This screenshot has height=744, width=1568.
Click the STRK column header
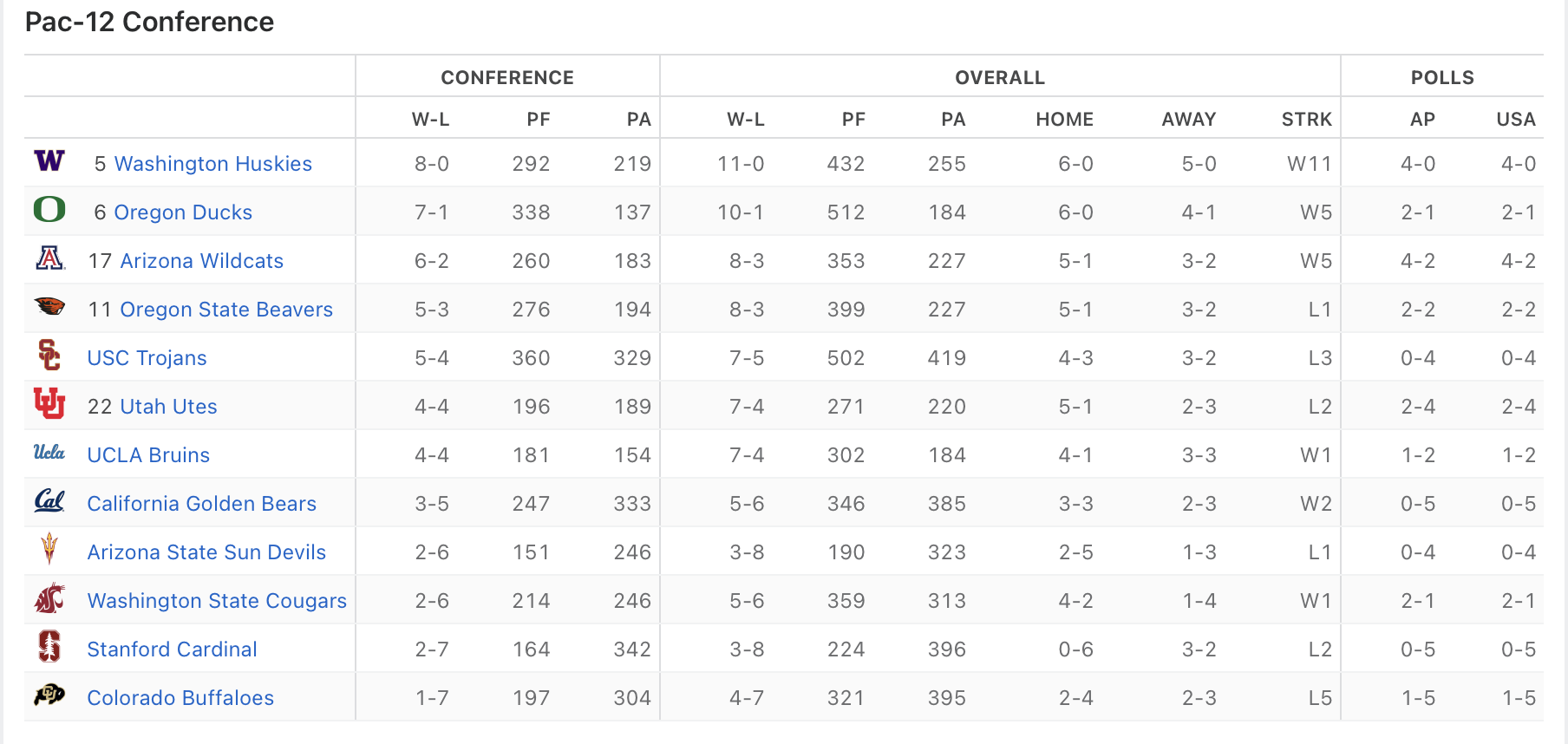point(1306,120)
